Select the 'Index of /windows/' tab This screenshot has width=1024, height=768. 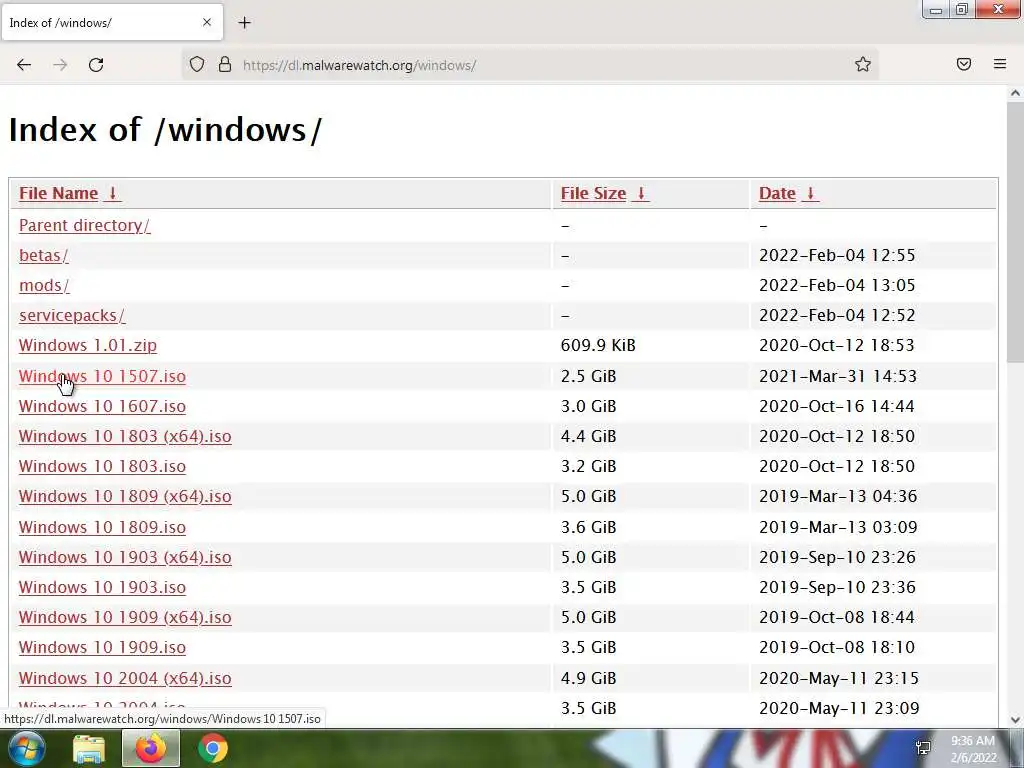coord(112,23)
